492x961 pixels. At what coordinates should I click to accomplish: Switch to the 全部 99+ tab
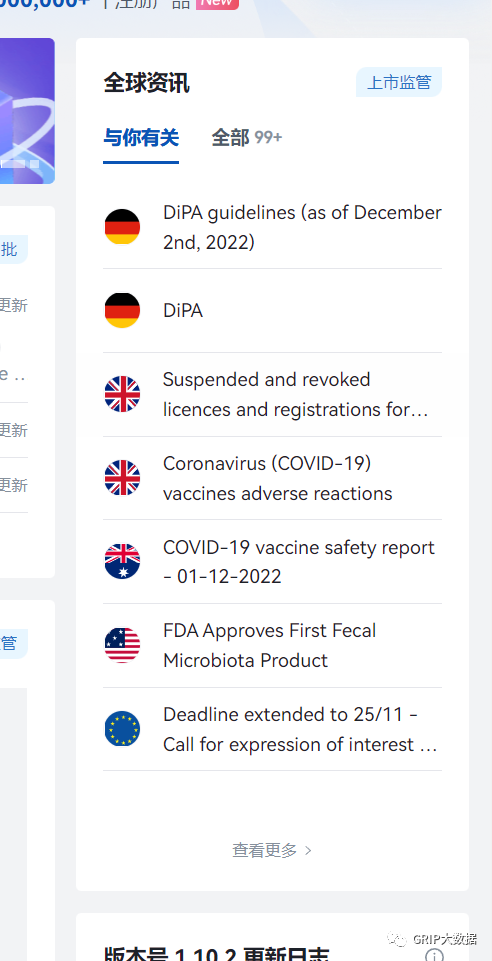click(247, 138)
